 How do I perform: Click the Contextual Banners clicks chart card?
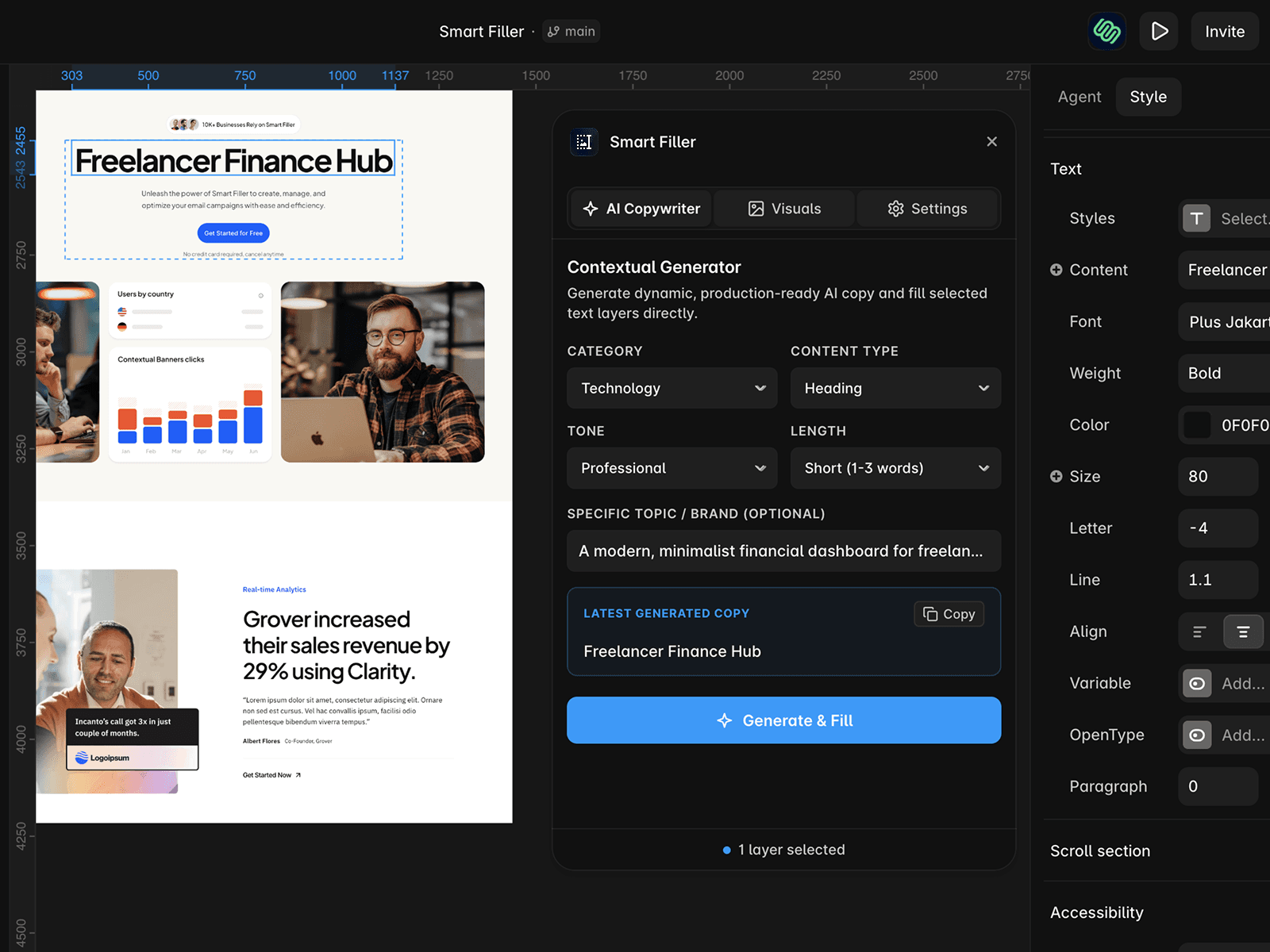pyautogui.click(x=190, y=405)
